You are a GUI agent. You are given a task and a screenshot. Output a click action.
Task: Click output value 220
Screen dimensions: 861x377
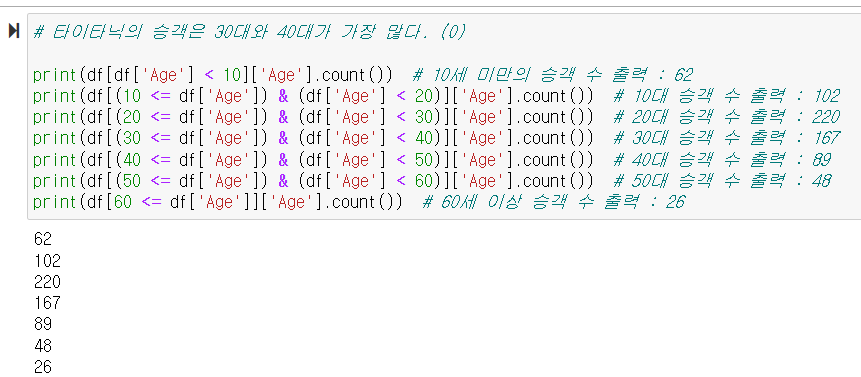(47, 282)
